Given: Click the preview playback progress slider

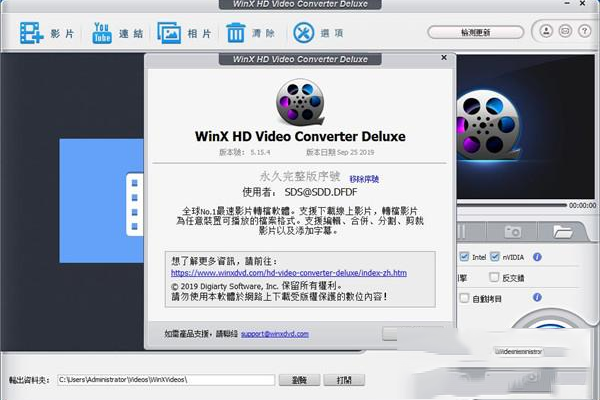Looking at the screenshot, I should 511,206.
